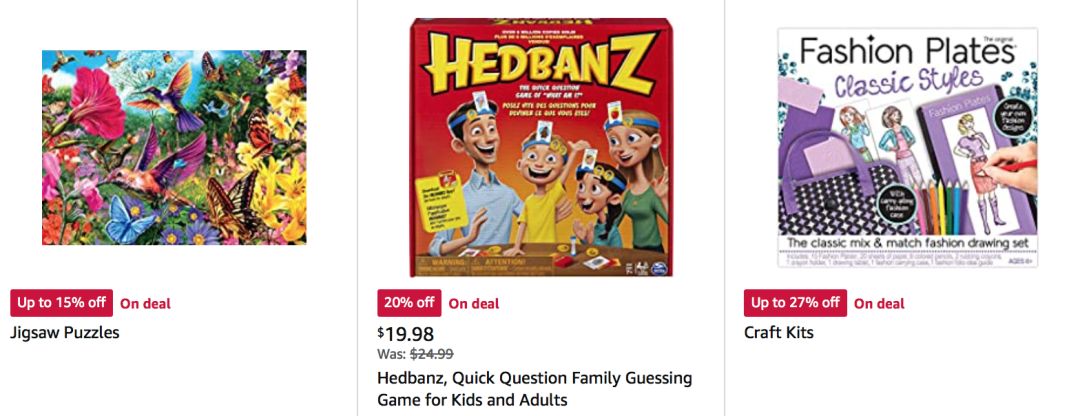Image resolution: width=1080 pixels, height=416 pixels.
Task: Open the Fashion Plates product image
Action: 908,147
